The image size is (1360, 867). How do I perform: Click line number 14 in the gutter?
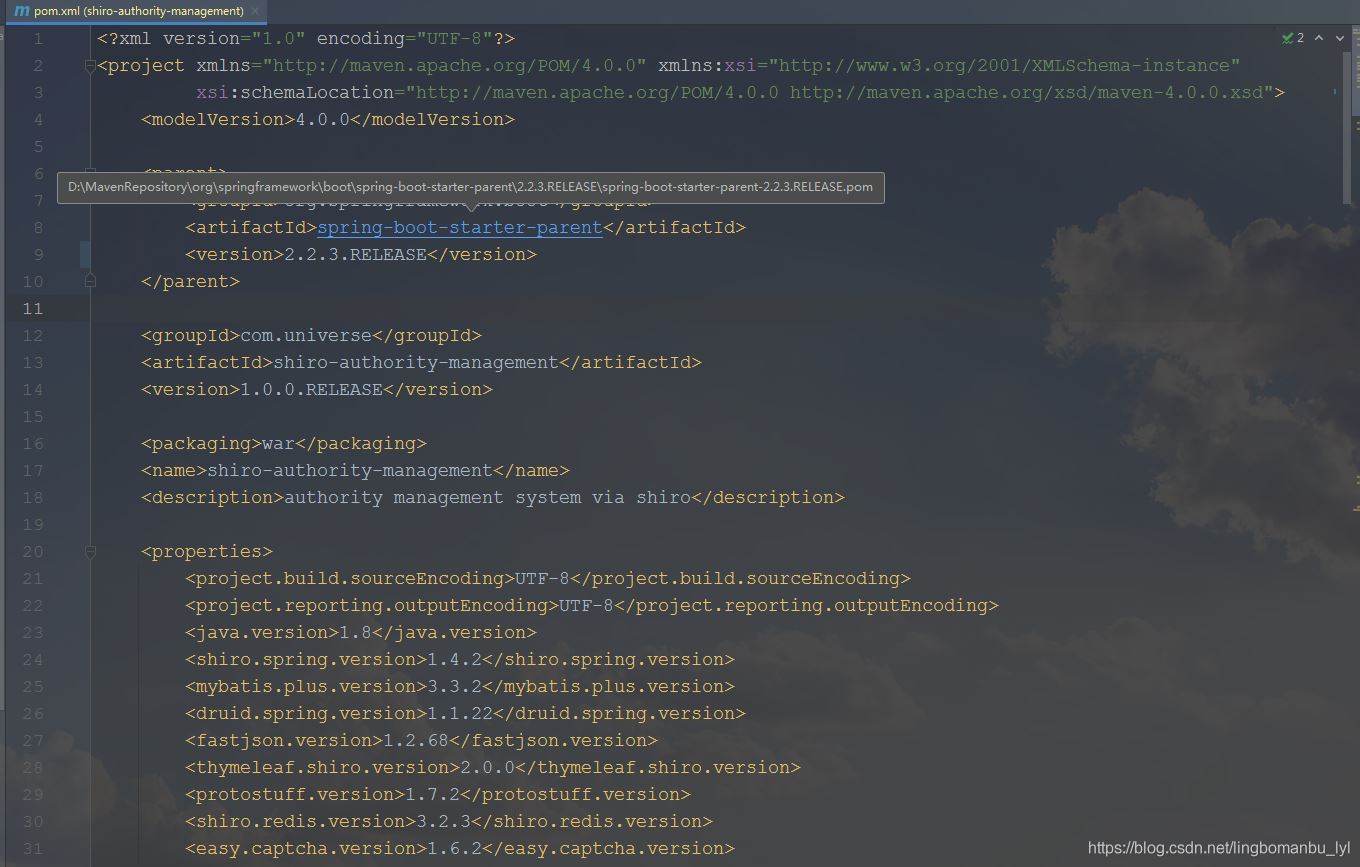click(32, 389)
